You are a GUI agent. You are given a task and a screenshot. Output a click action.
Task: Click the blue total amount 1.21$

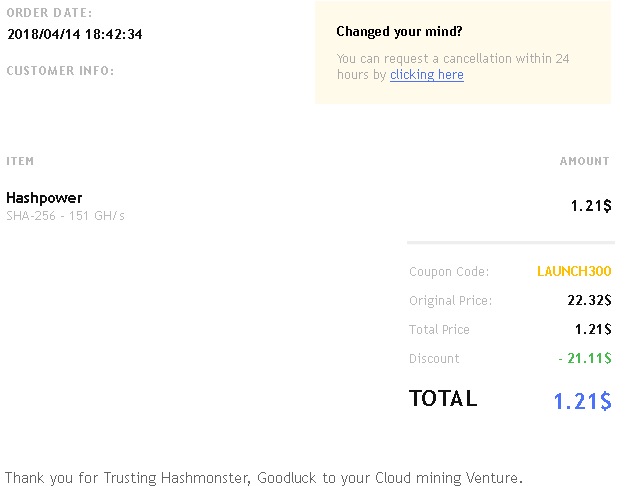tap(582, 401)
